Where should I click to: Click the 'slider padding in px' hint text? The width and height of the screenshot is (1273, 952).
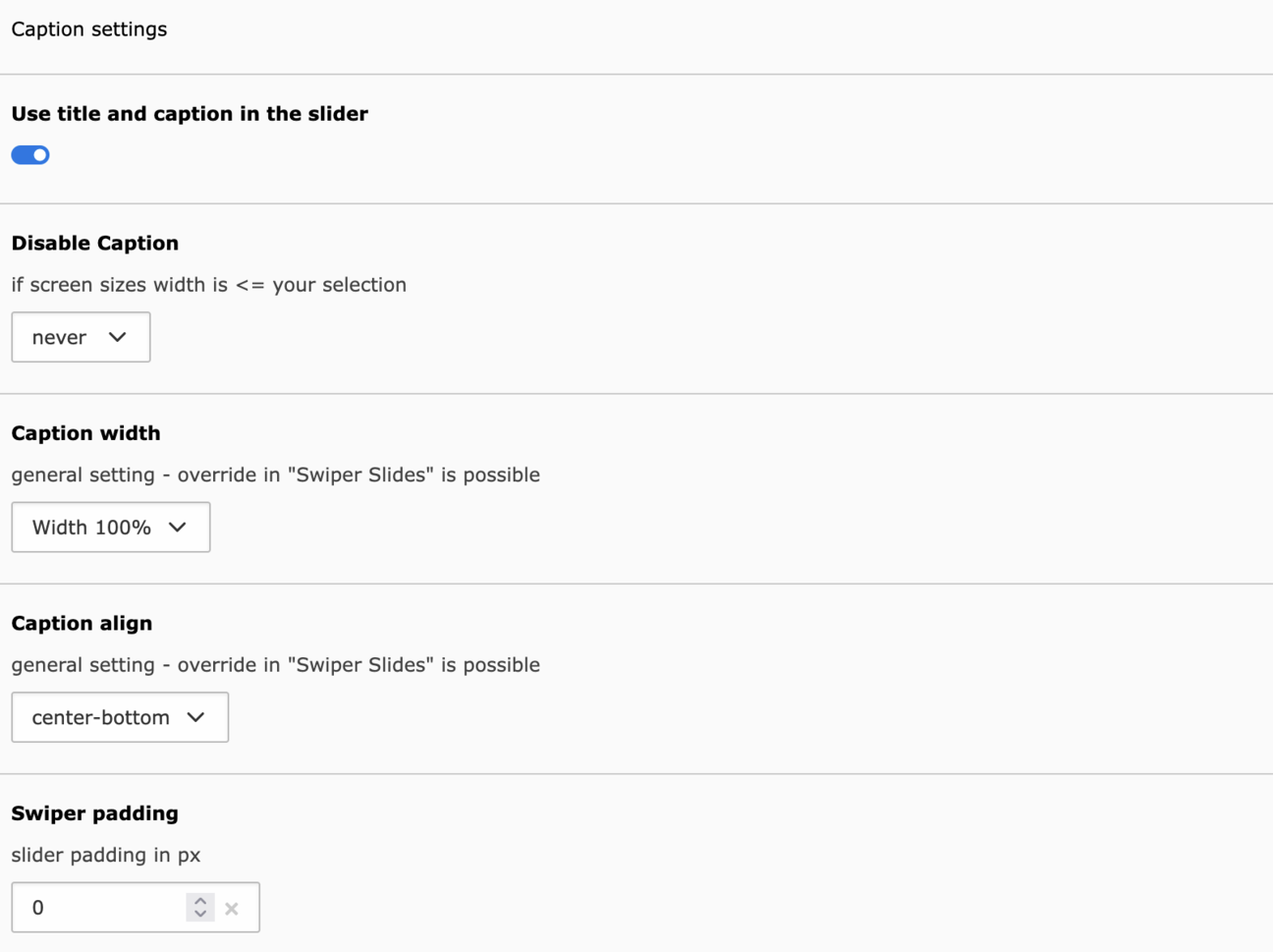point(106,855)
